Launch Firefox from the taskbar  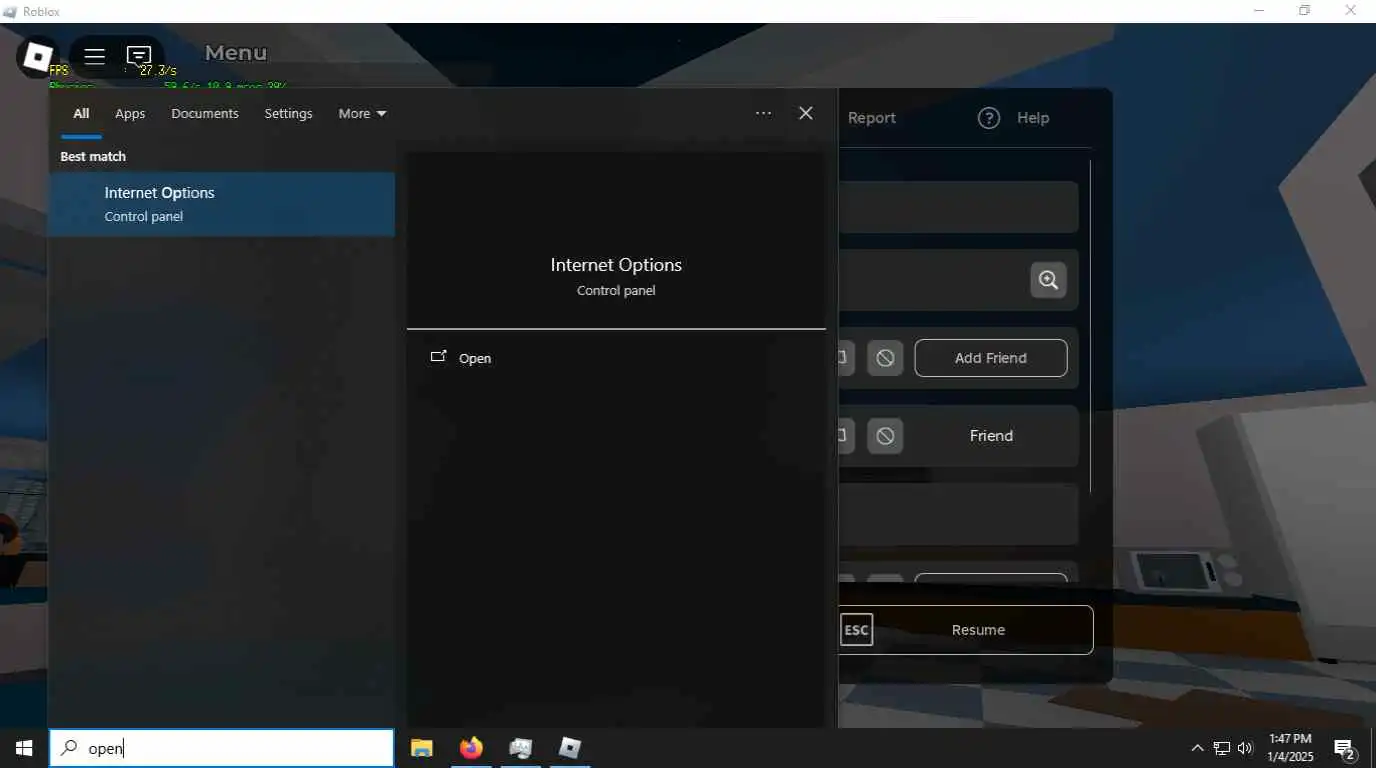pos(471,748)
